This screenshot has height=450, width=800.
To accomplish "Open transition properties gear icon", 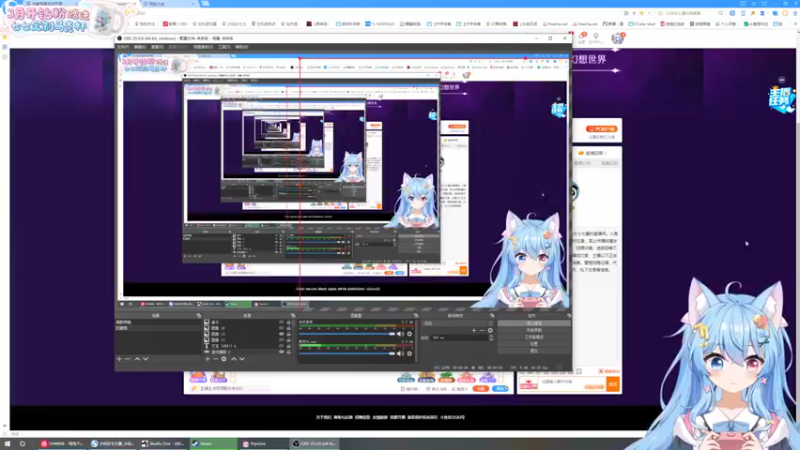I will coord(490,331).
